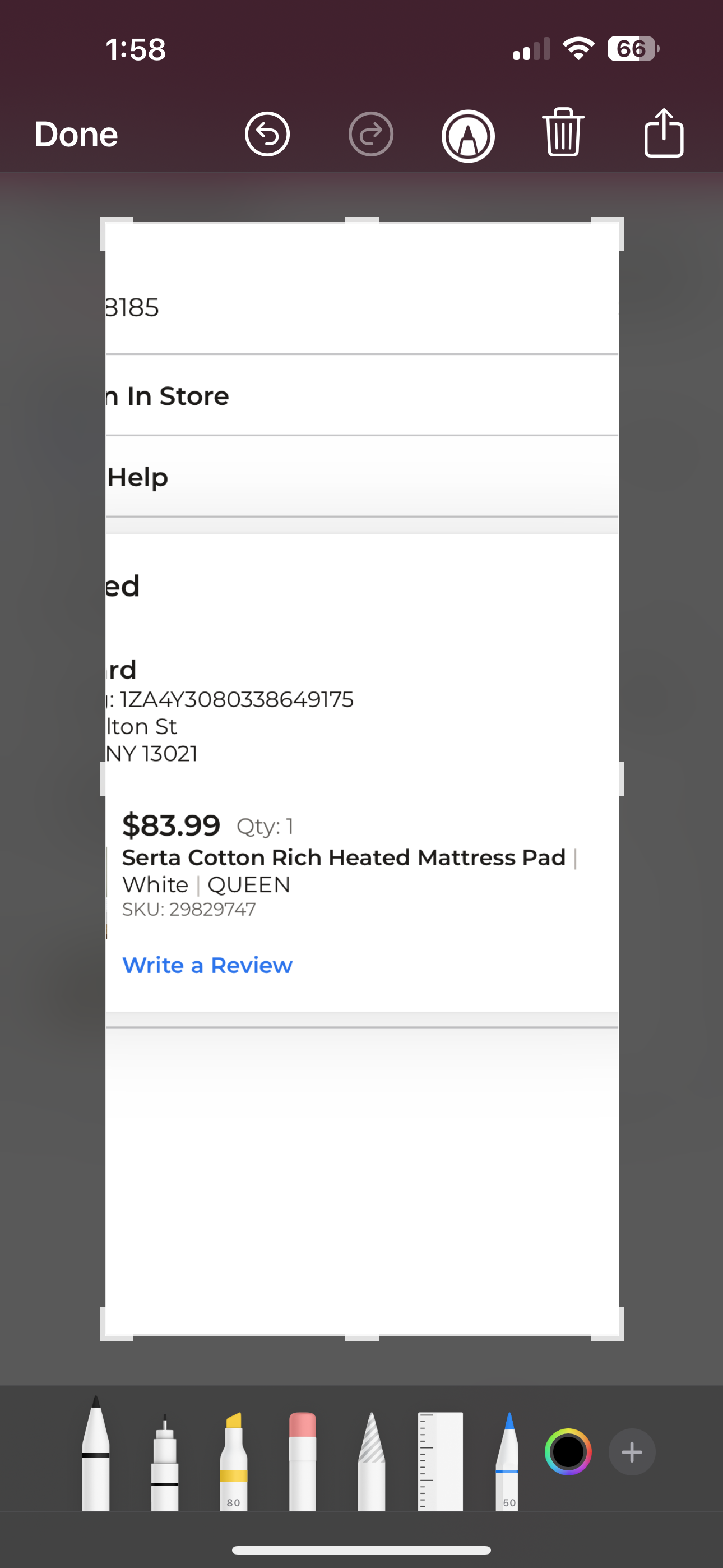This screenshot has width=723, height=1568.
Task: Click the Write a Review link
Action: point(207,965)
